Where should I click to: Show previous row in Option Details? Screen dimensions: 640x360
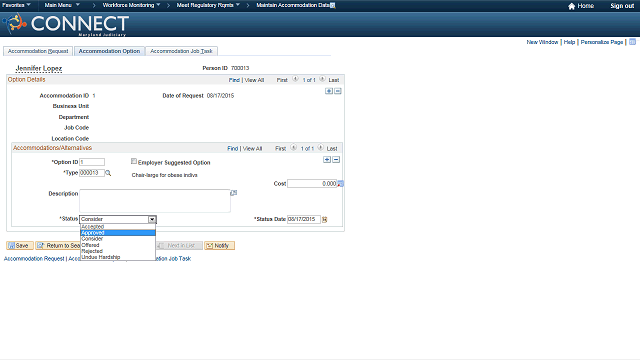click(x=296, y=79)
